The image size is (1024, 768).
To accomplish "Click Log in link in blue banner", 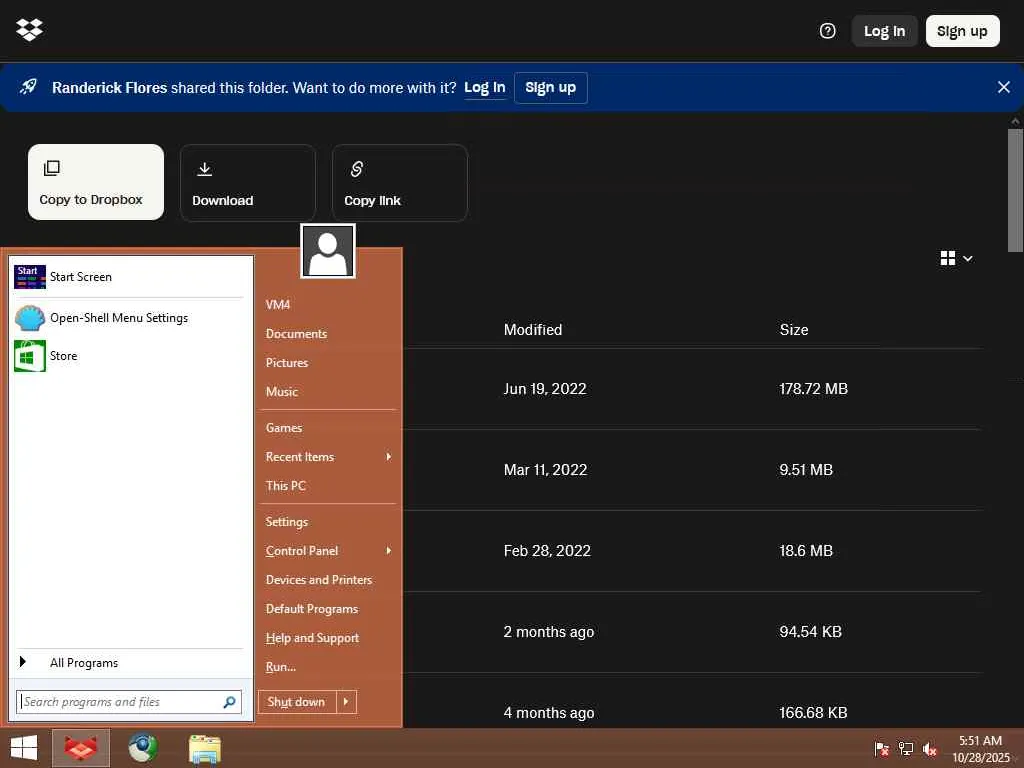I will 485,88.
